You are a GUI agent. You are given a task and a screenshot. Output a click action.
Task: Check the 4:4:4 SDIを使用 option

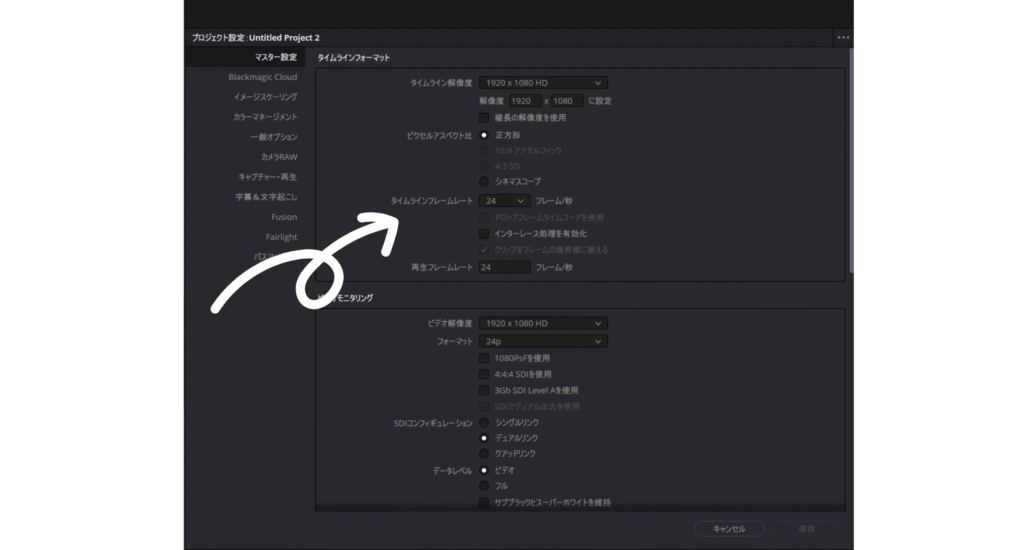tap(485, 374)
